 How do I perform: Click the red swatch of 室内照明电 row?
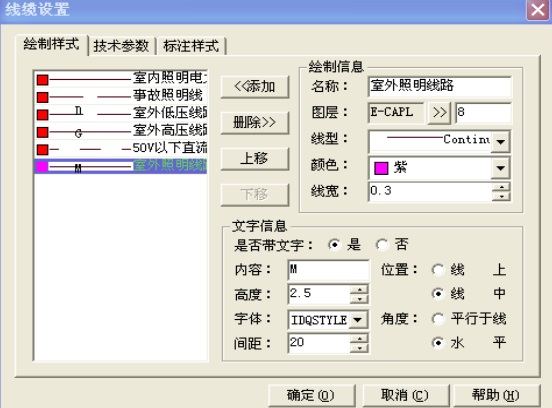(x=43, y=80)
